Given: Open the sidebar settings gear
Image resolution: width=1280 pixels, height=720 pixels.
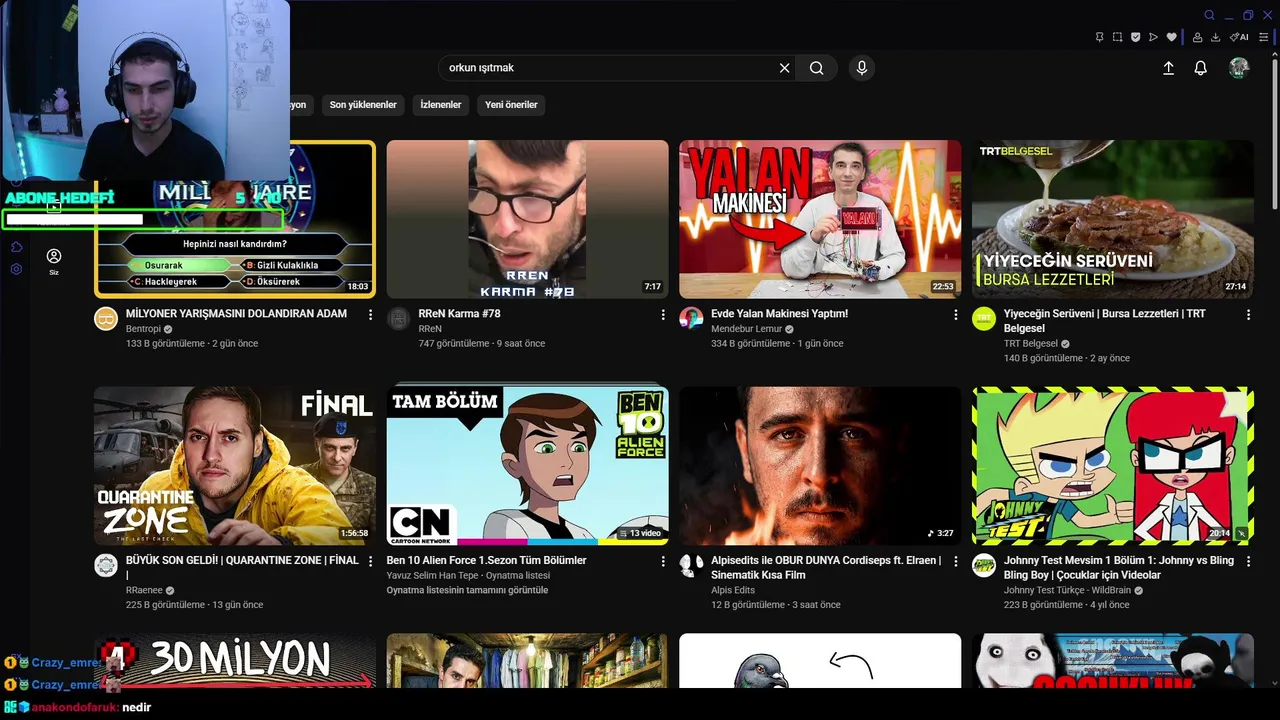Looking at the screenshot, I should coord(16,269).
